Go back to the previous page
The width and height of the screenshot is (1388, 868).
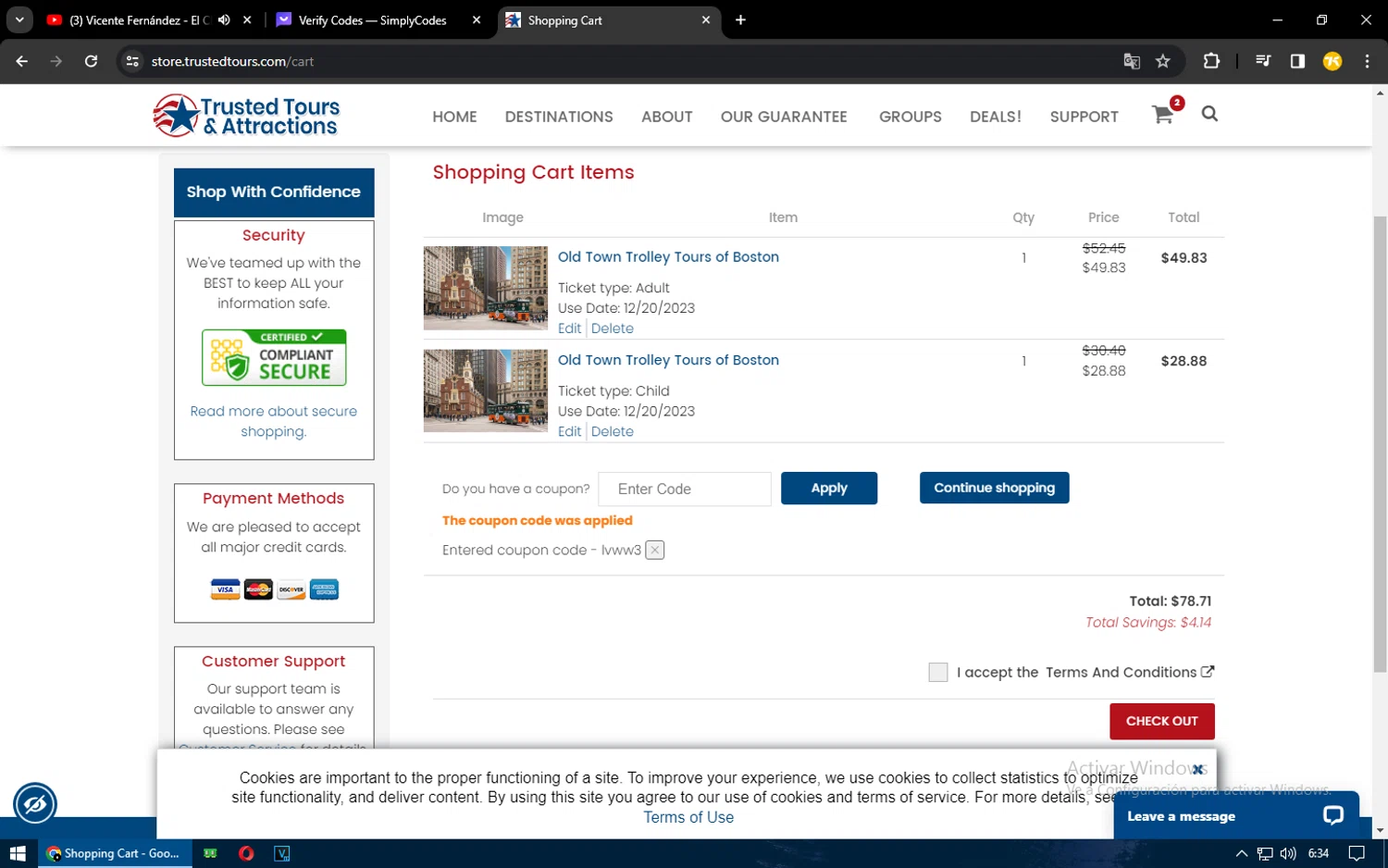(x=22, y=61)
